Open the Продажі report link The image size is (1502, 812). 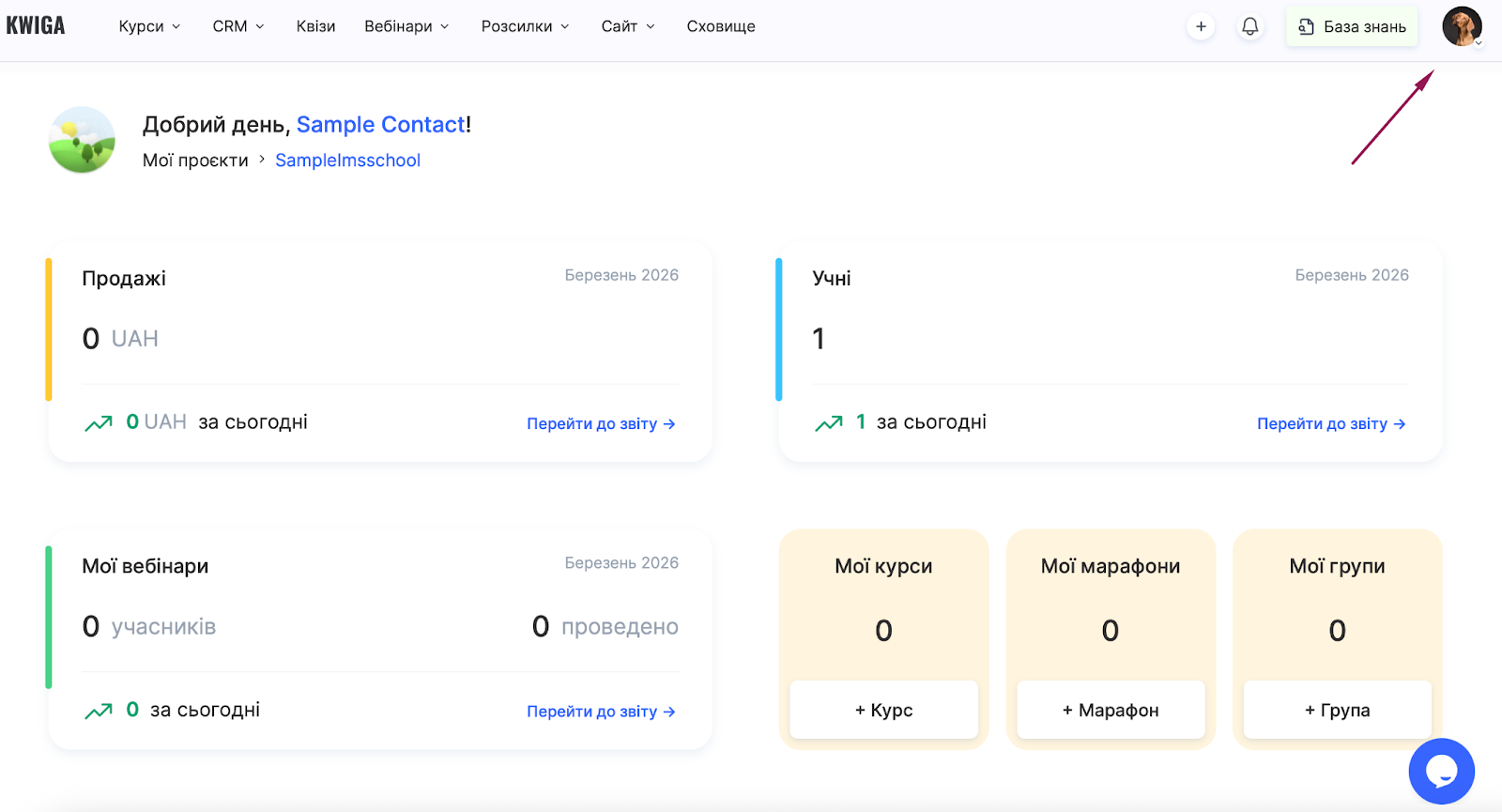click(x=601, y=424)
